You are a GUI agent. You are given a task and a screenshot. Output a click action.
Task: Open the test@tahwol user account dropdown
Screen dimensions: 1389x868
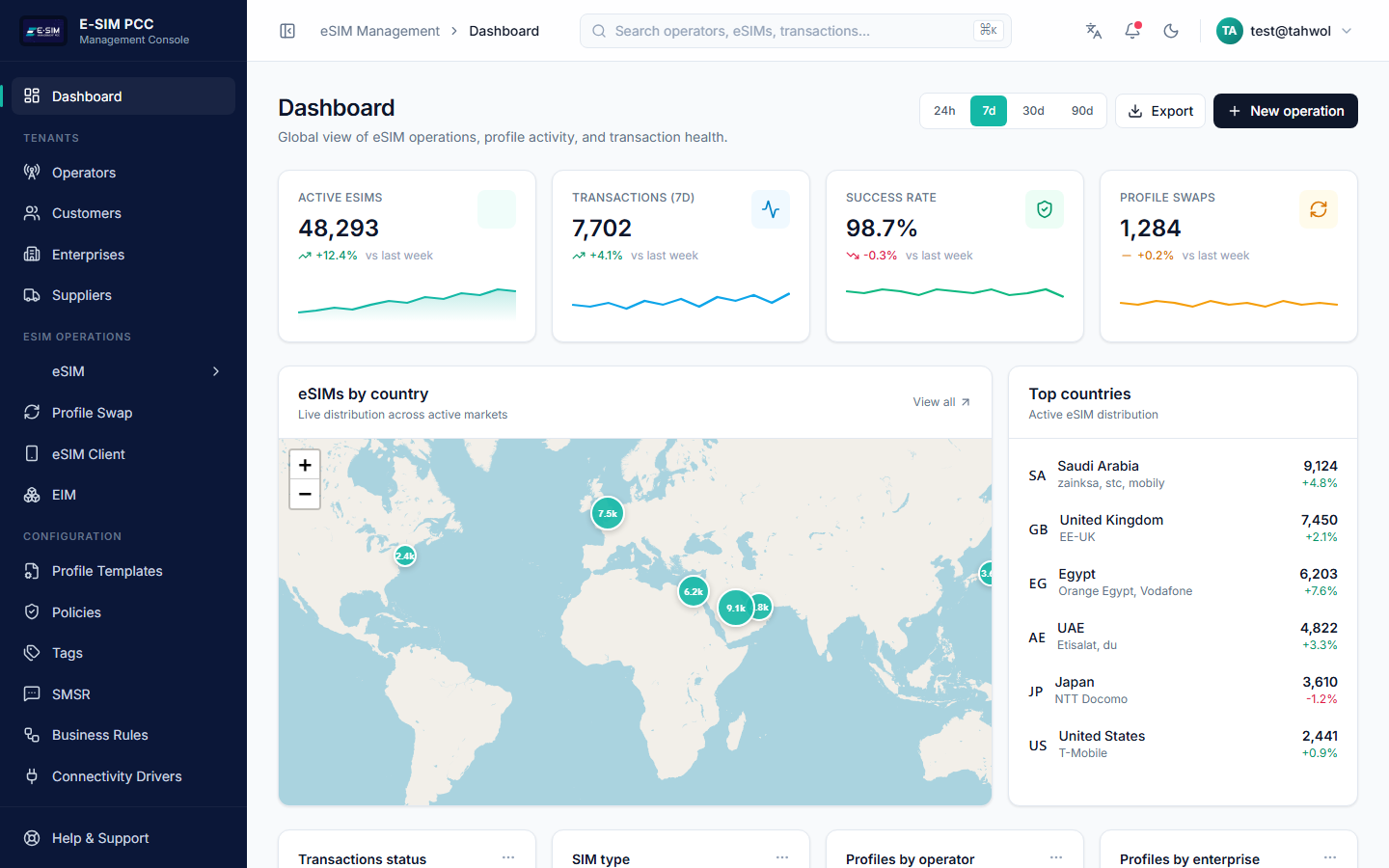tap(1285, 31)
